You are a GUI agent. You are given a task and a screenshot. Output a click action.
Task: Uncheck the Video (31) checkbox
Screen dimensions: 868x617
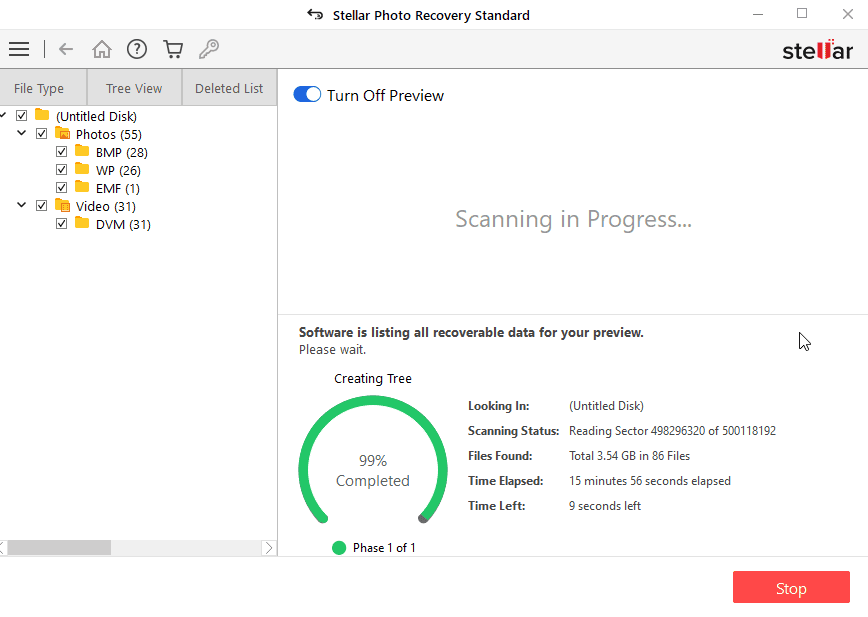coord(42,206)
